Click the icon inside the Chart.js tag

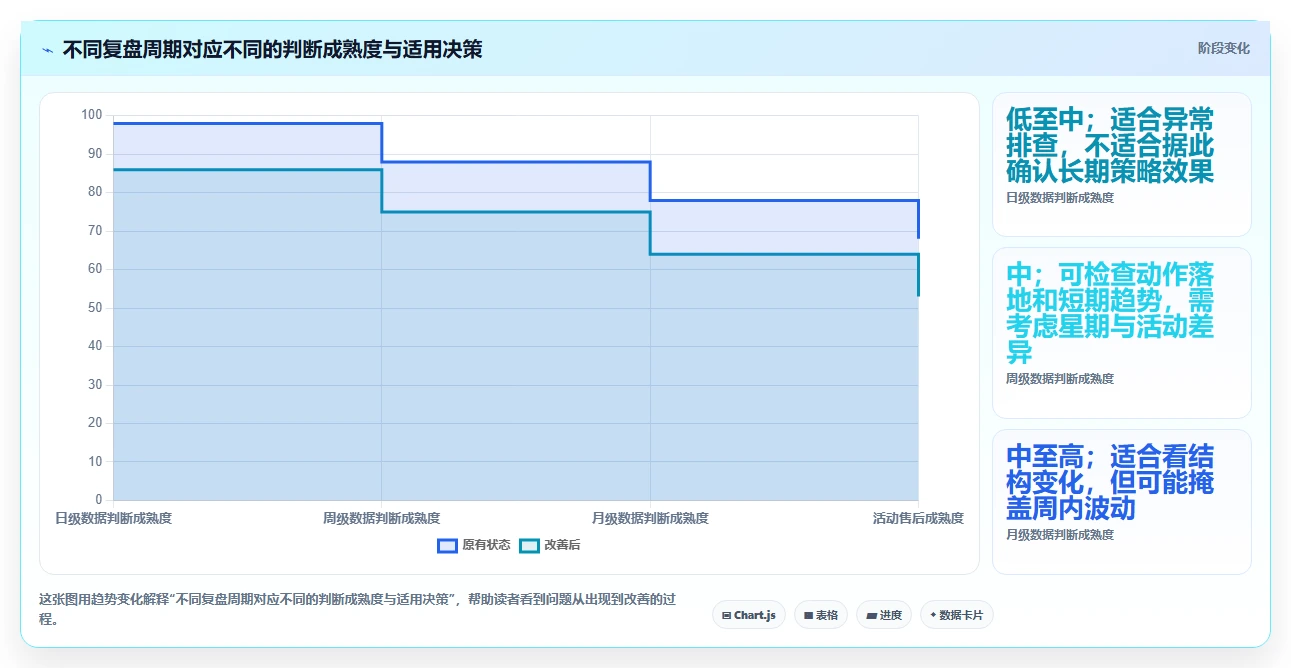click(x=727, y=616)
